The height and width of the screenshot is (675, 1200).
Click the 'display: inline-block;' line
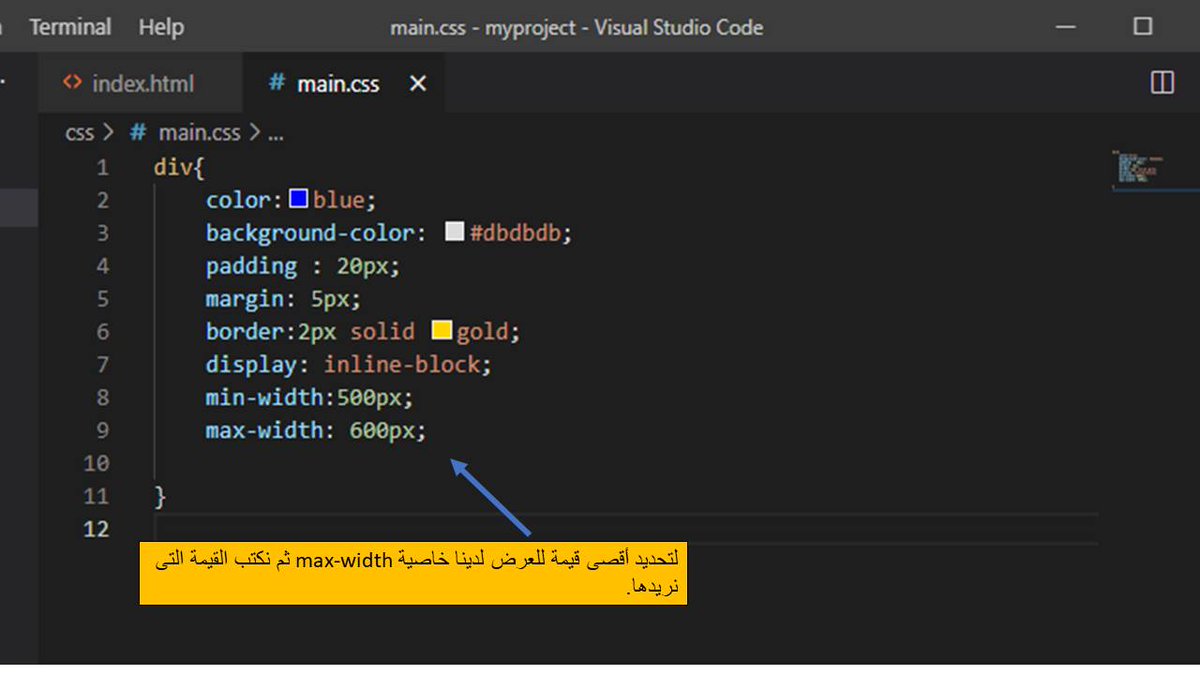point(349,364)
